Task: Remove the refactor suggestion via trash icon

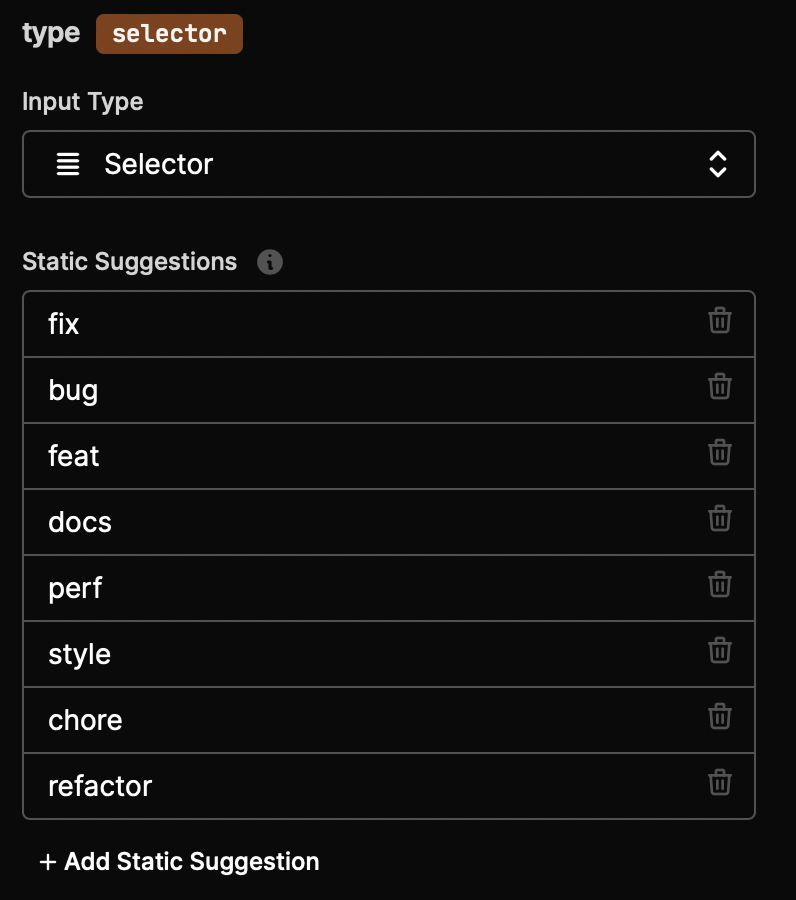Action: (719, 782)
